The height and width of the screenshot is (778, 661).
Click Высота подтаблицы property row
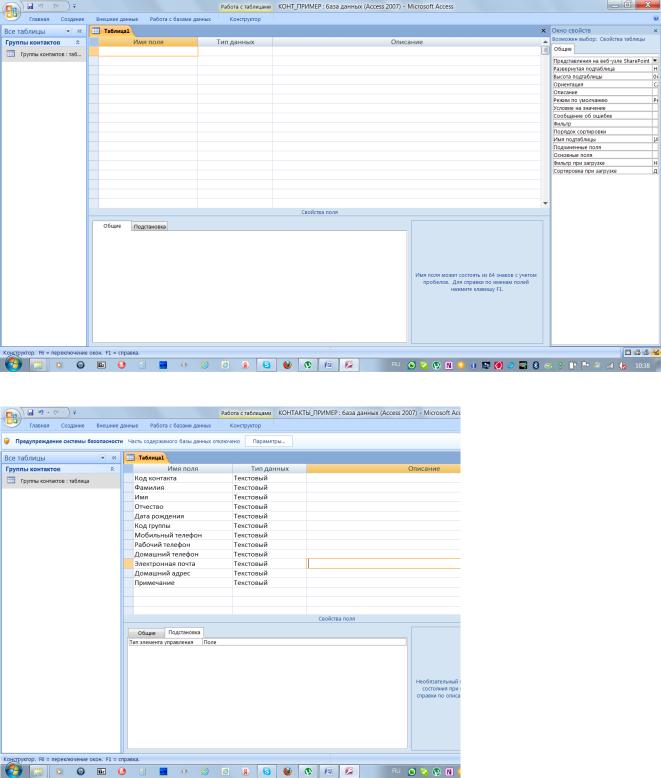pyautogui.click(x=605, y=76)
